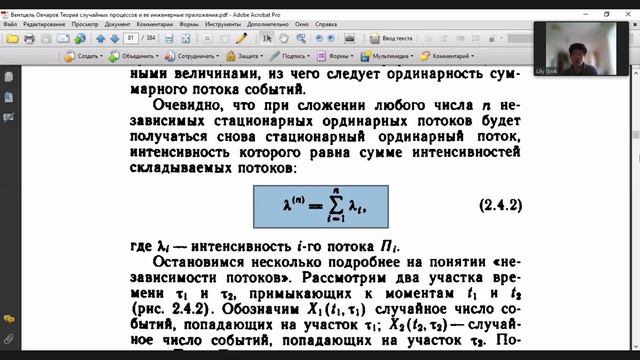Screen dimensions: 640x360
Task: Click the Ввод текста typewriter button
Action: coord(391,38)
